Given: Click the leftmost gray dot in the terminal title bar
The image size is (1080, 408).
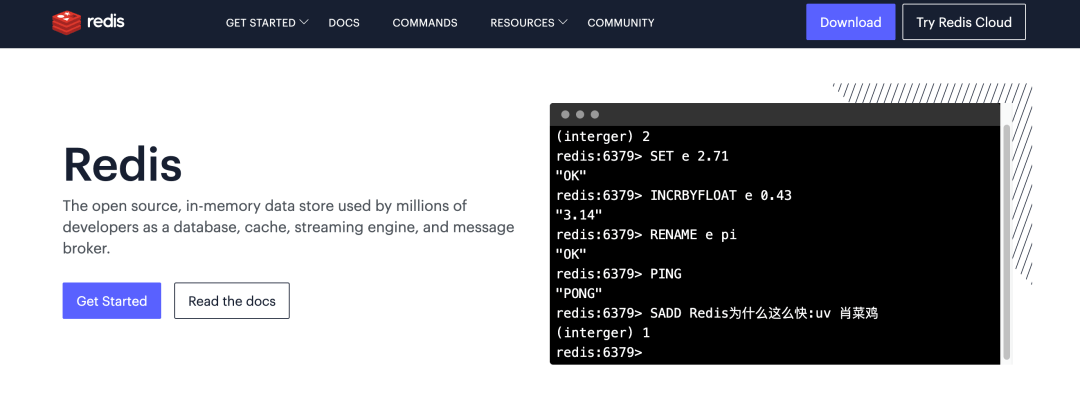Looking at the screenshot, I should coord(565,115).
